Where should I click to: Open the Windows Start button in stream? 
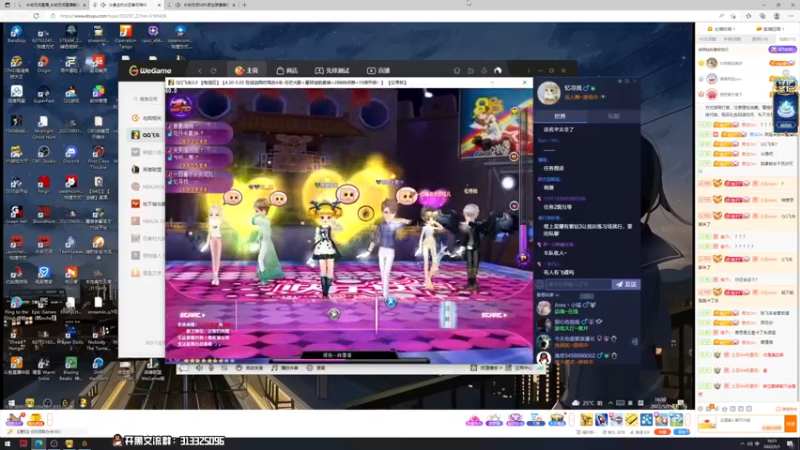tap(11, 403)
